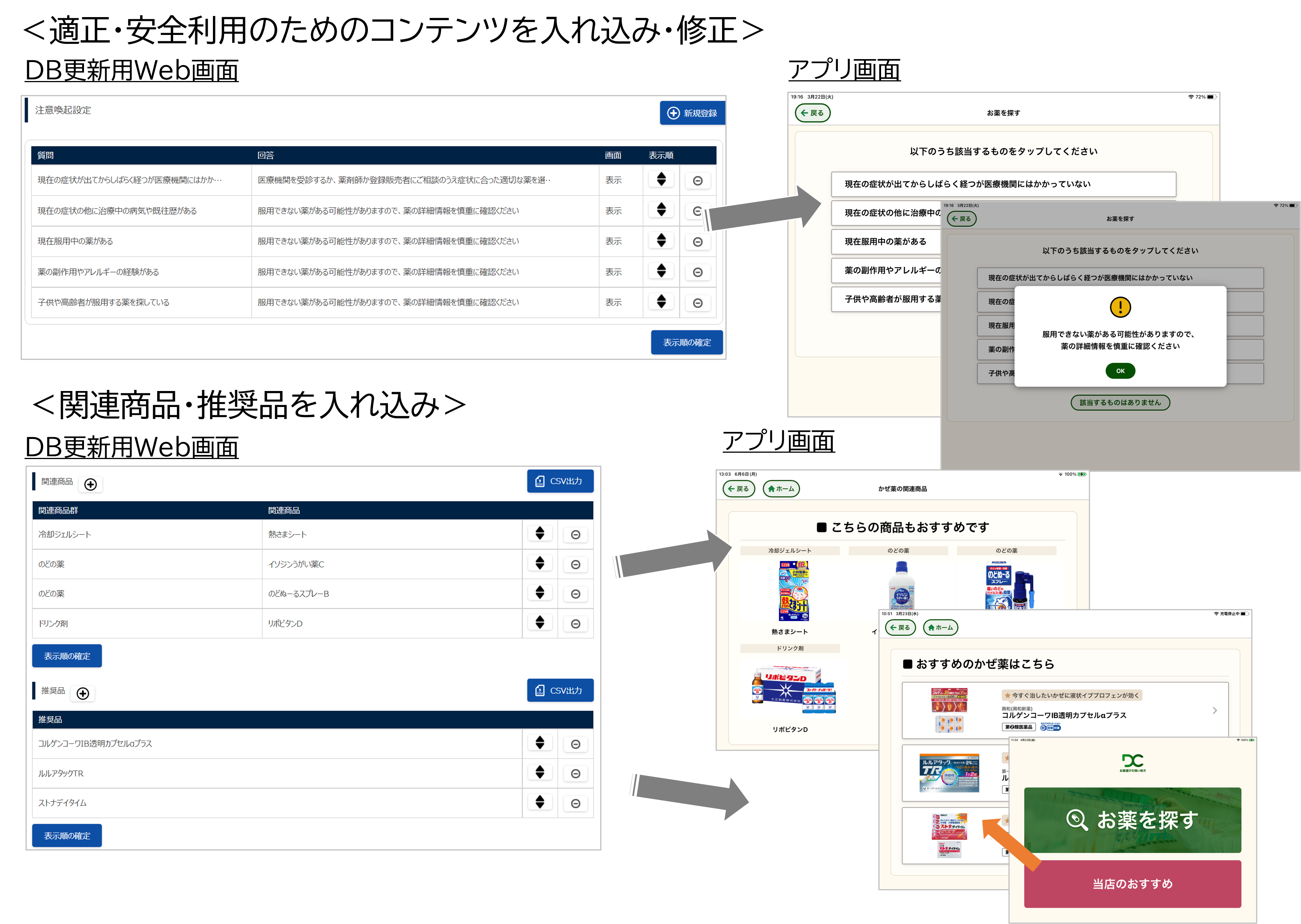Confirm display order in 注意喚起設定 panel

(687, 342)
